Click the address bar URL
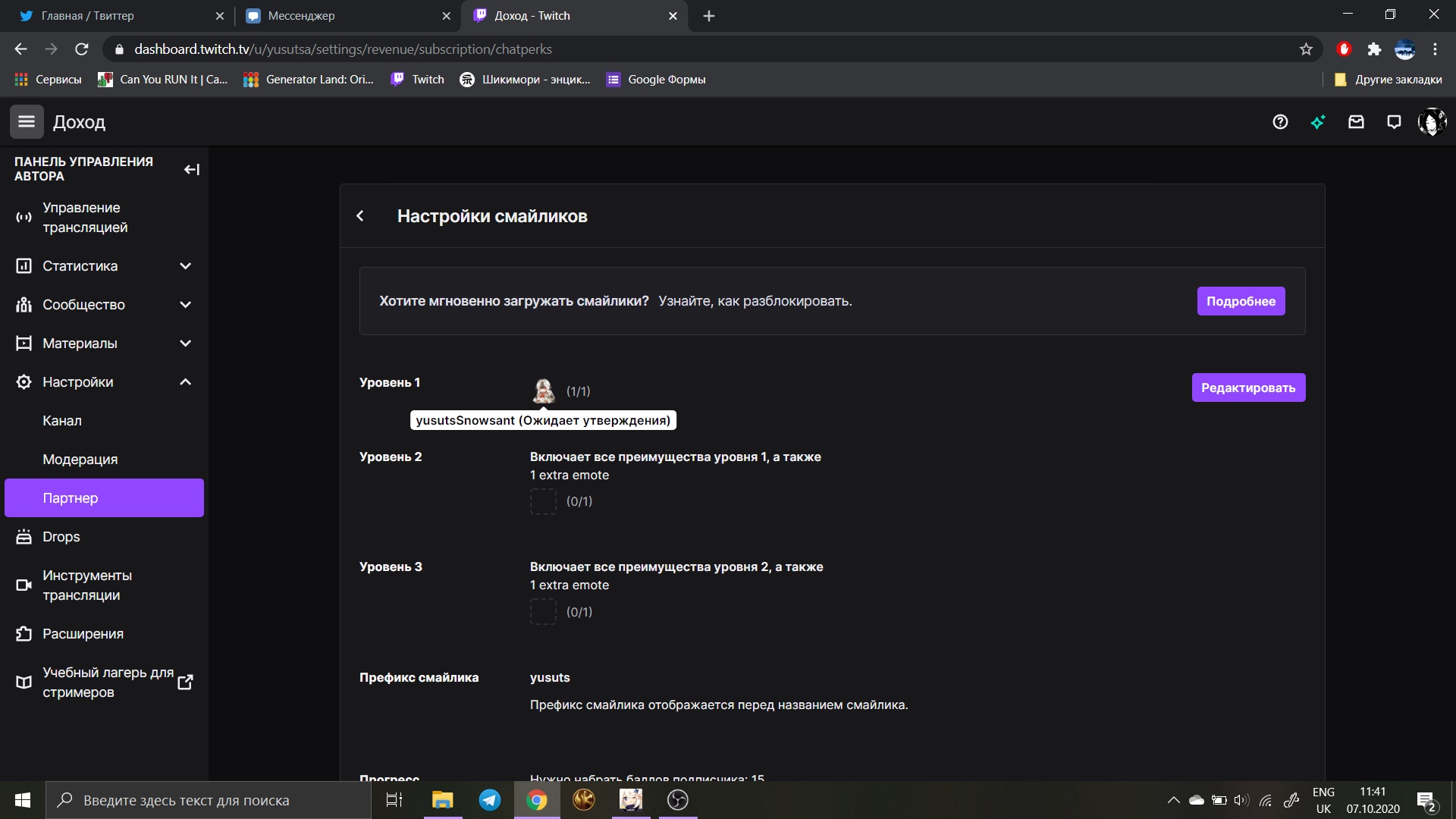1456x819 pixels. click(343, 49)
